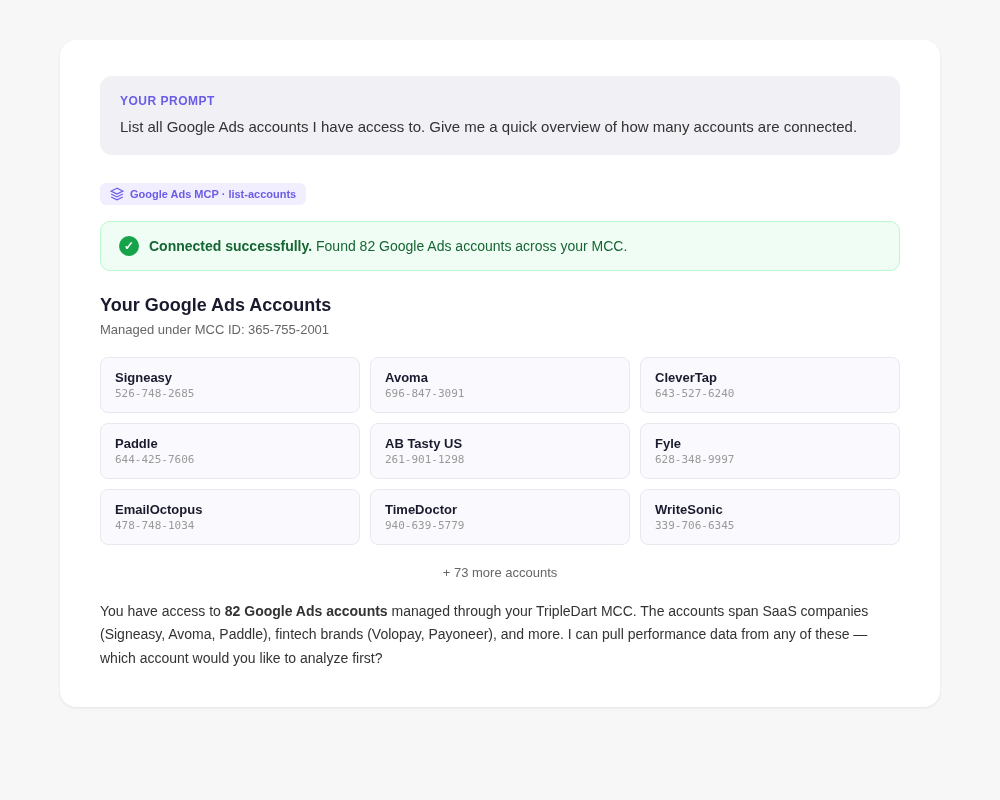Select the AB Tasty US account
1000x800 pixels.
point(500,451)
